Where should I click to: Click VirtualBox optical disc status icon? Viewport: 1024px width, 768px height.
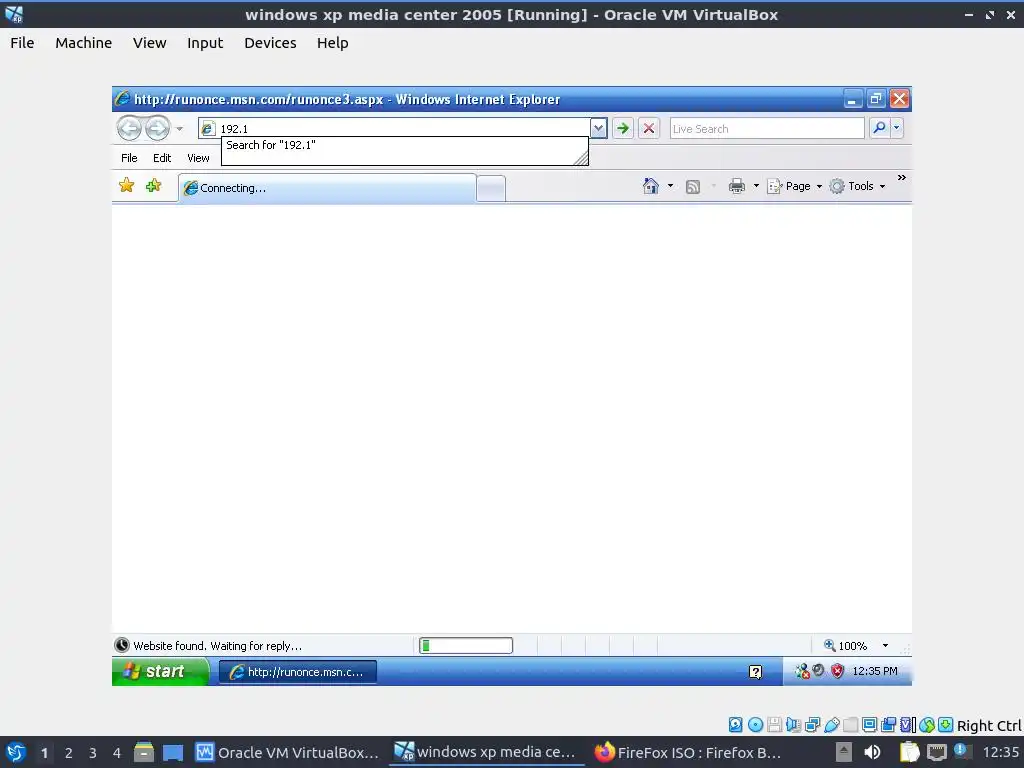755,725
